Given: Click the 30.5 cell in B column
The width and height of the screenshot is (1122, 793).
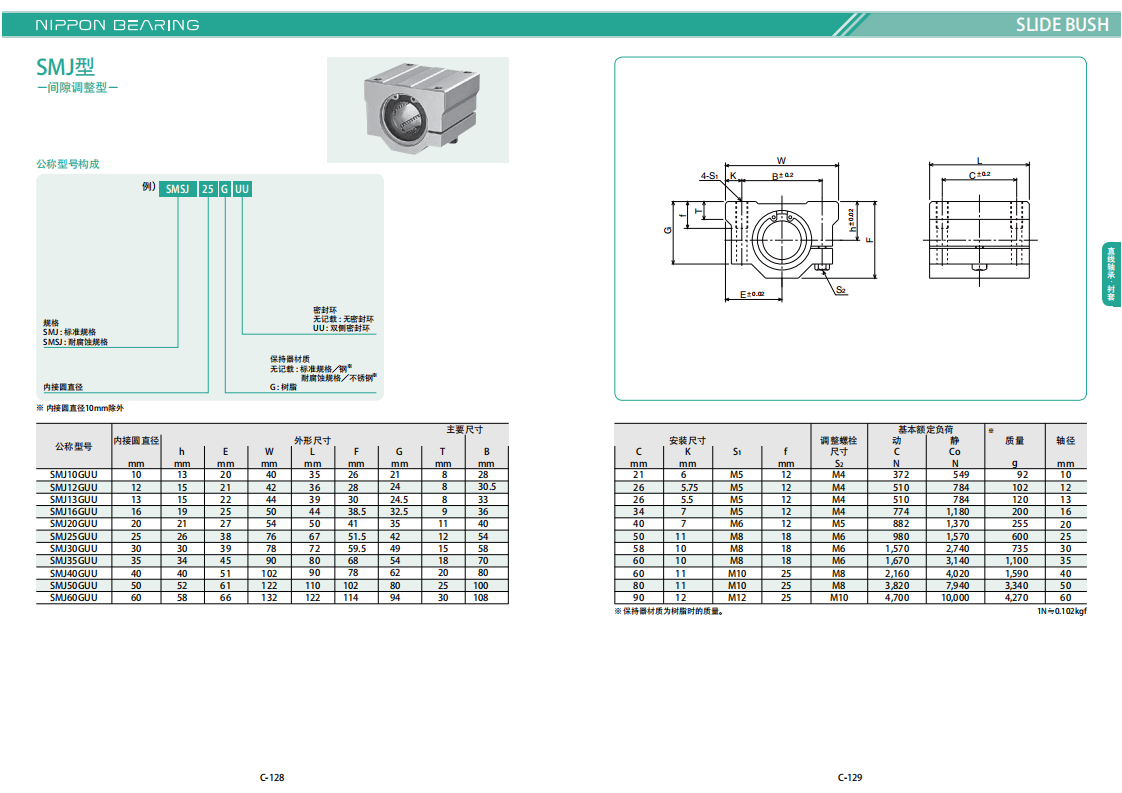Looking at the screenshot, I should pyautogui.click(x=487, y=487).
